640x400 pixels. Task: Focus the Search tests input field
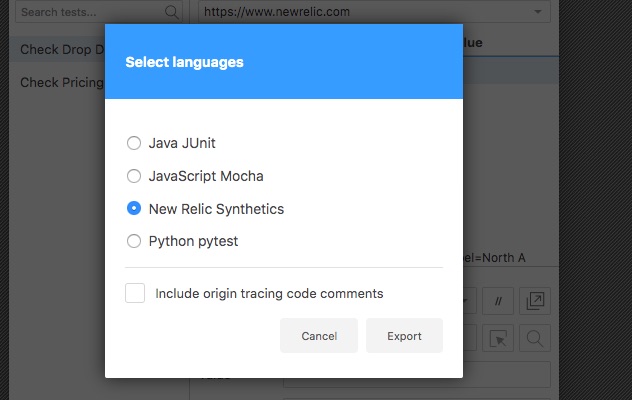tap(98, 12)
